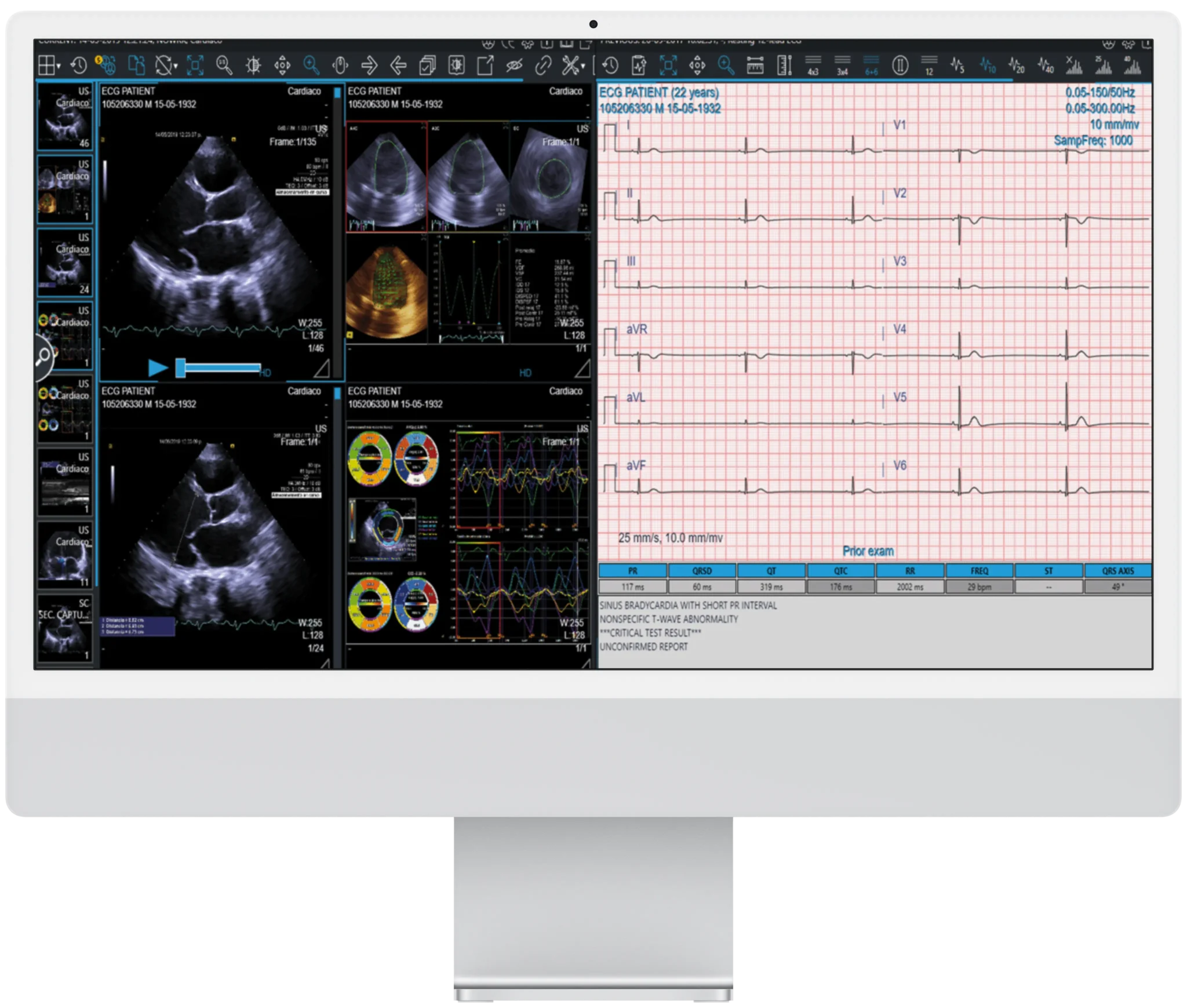Open the viewport layout grid dropdown
The height and width of the screenshot is (1008, 1187).
[x=49, y=65]
